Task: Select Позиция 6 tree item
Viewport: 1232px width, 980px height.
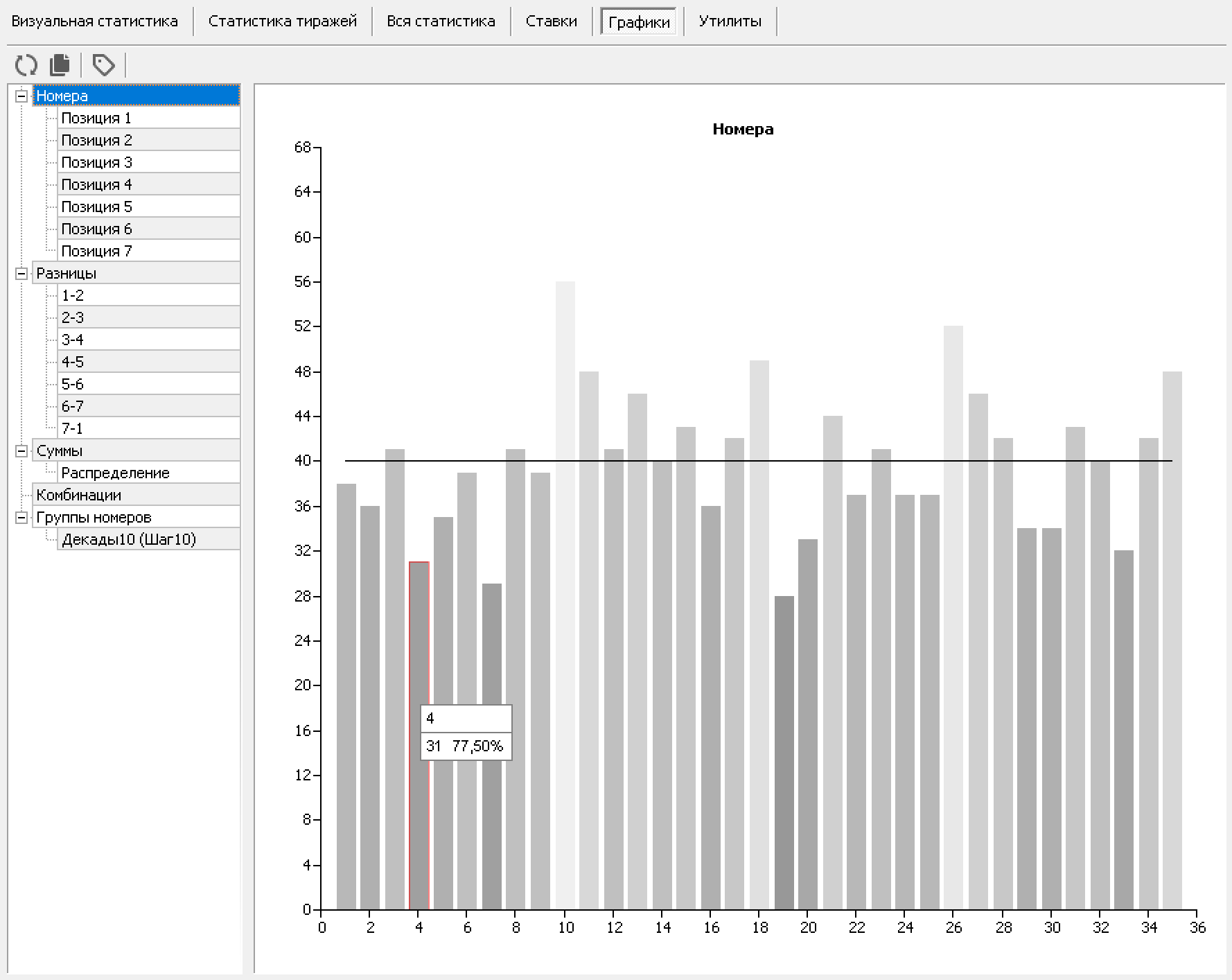Action: [x=149, y=229]
